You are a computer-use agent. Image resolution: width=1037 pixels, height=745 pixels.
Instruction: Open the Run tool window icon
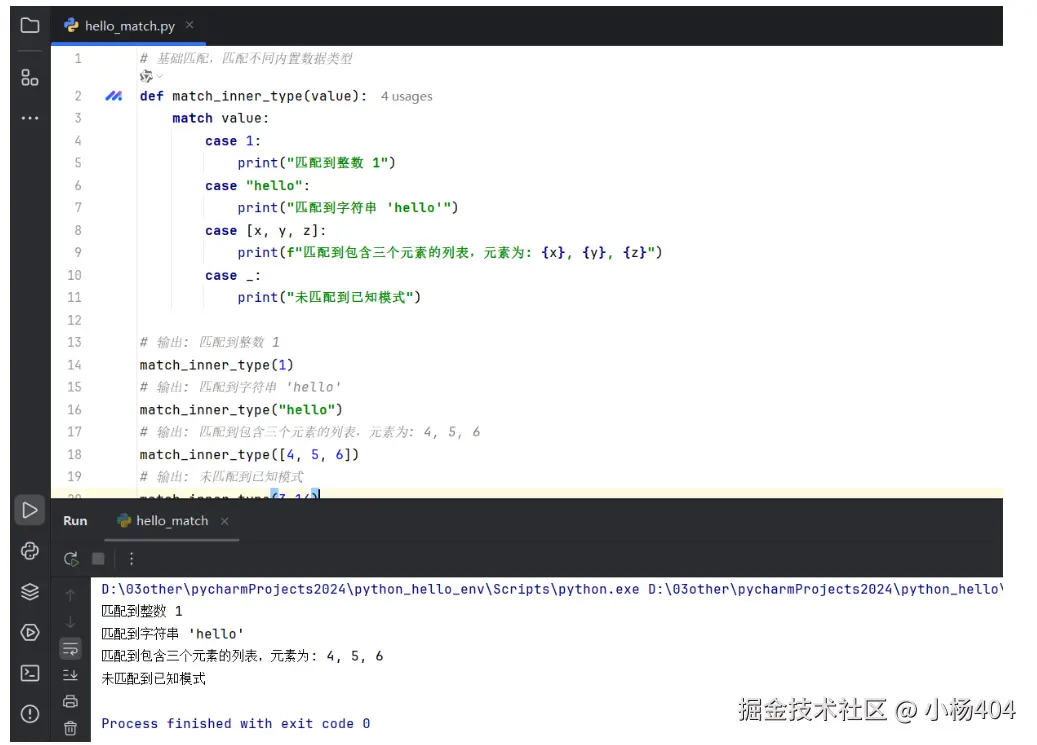point(30,510)
